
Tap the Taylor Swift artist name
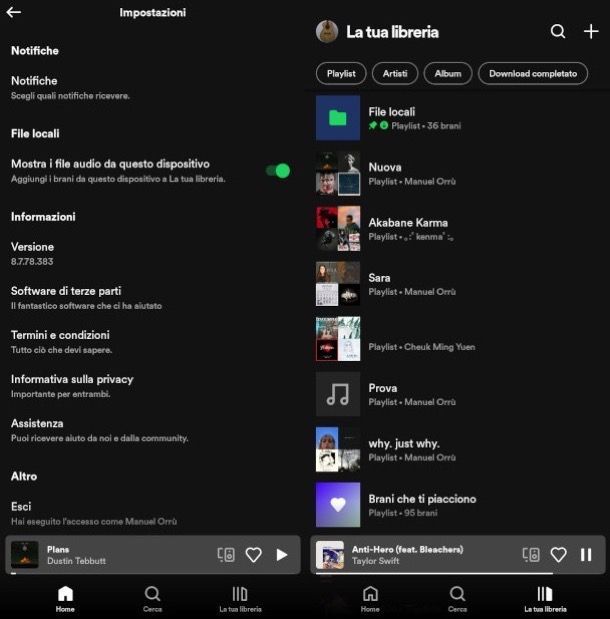375,561
